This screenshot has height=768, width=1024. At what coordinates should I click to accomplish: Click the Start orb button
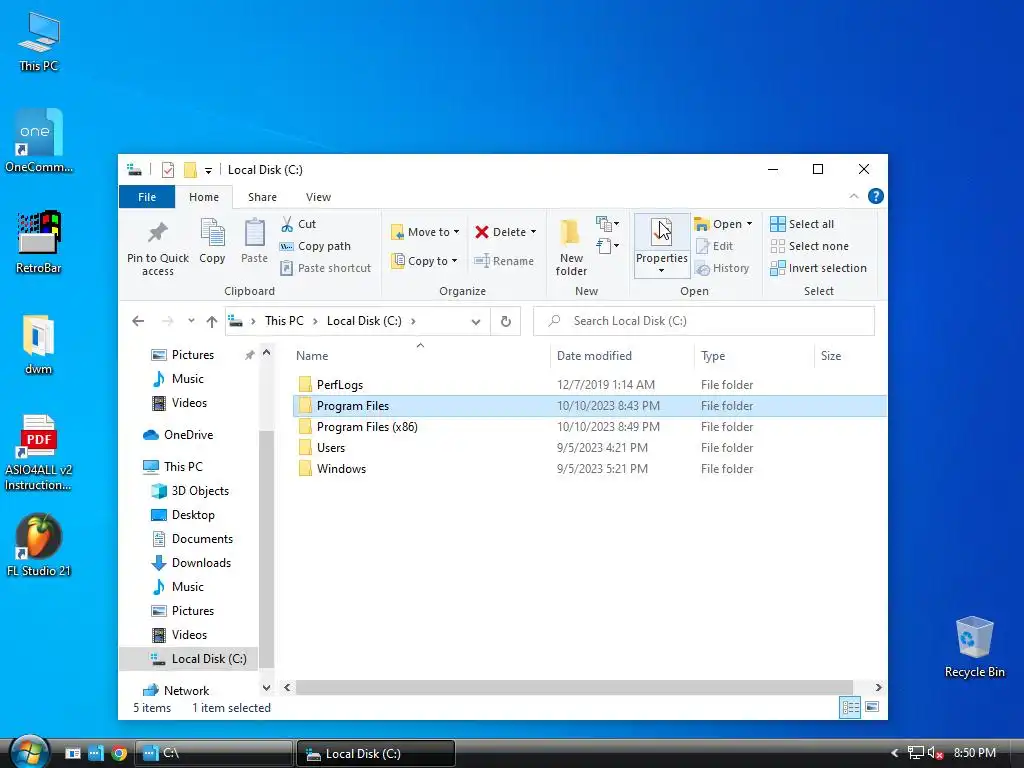coord(29,752)
